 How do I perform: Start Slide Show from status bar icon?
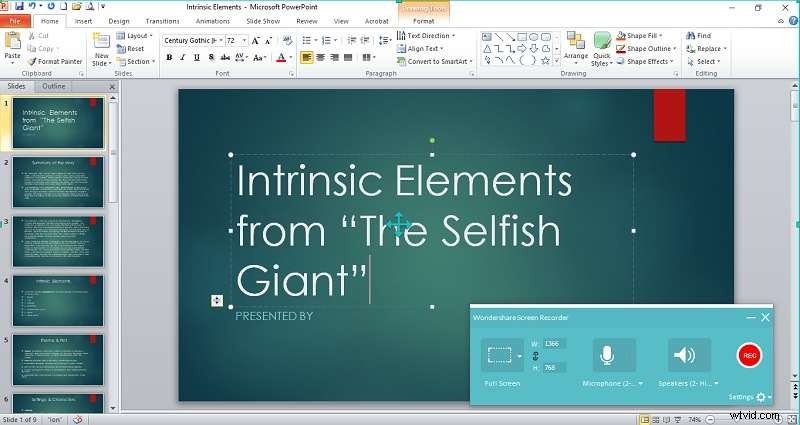[679, 419]
